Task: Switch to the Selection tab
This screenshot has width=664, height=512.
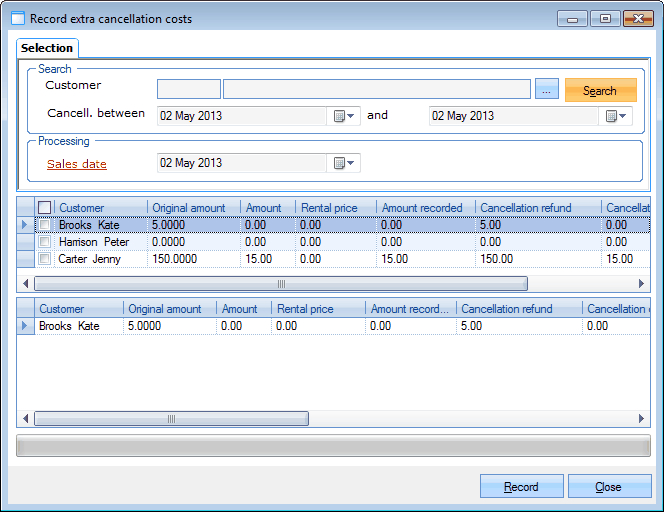Action: pos(47,48)
